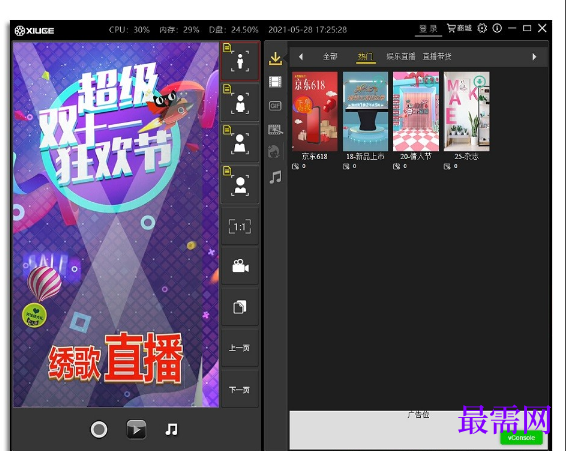The height and width of the screenshot is (451, 570).
Task: Click the date and time 2021-05-28 readout
Action: pos(308,30)
